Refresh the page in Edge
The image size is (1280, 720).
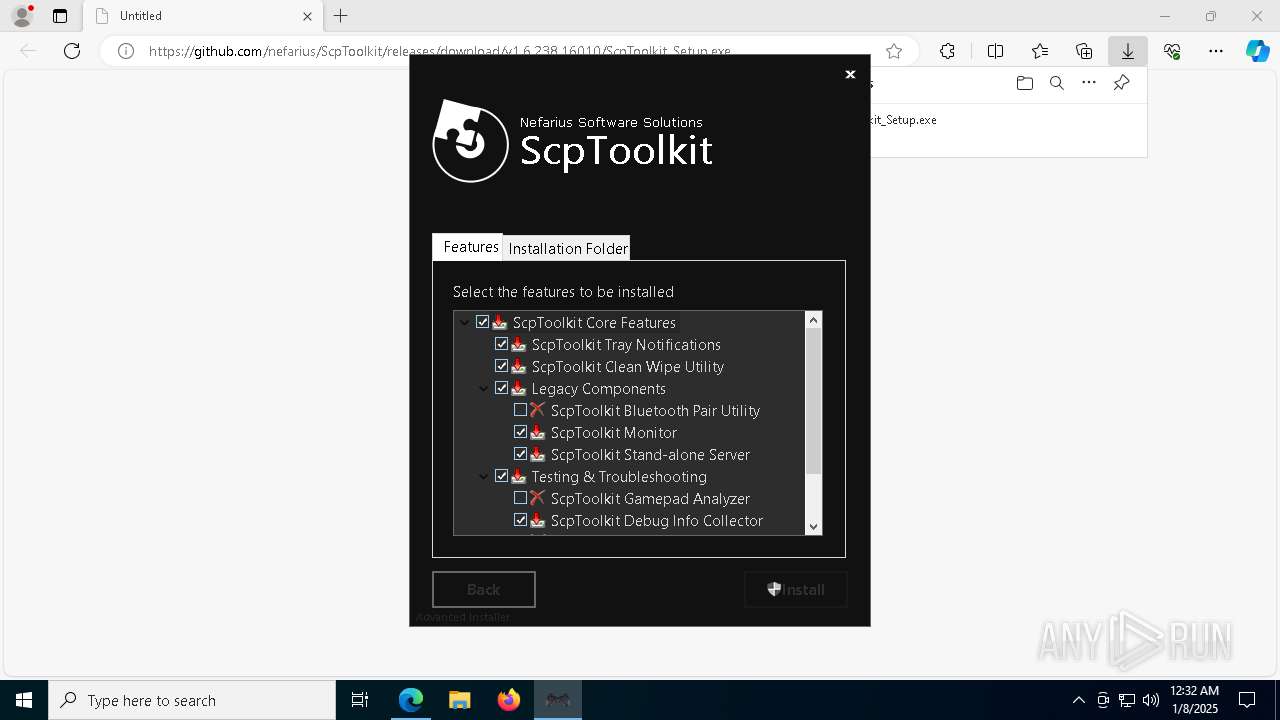click(72, 51)
